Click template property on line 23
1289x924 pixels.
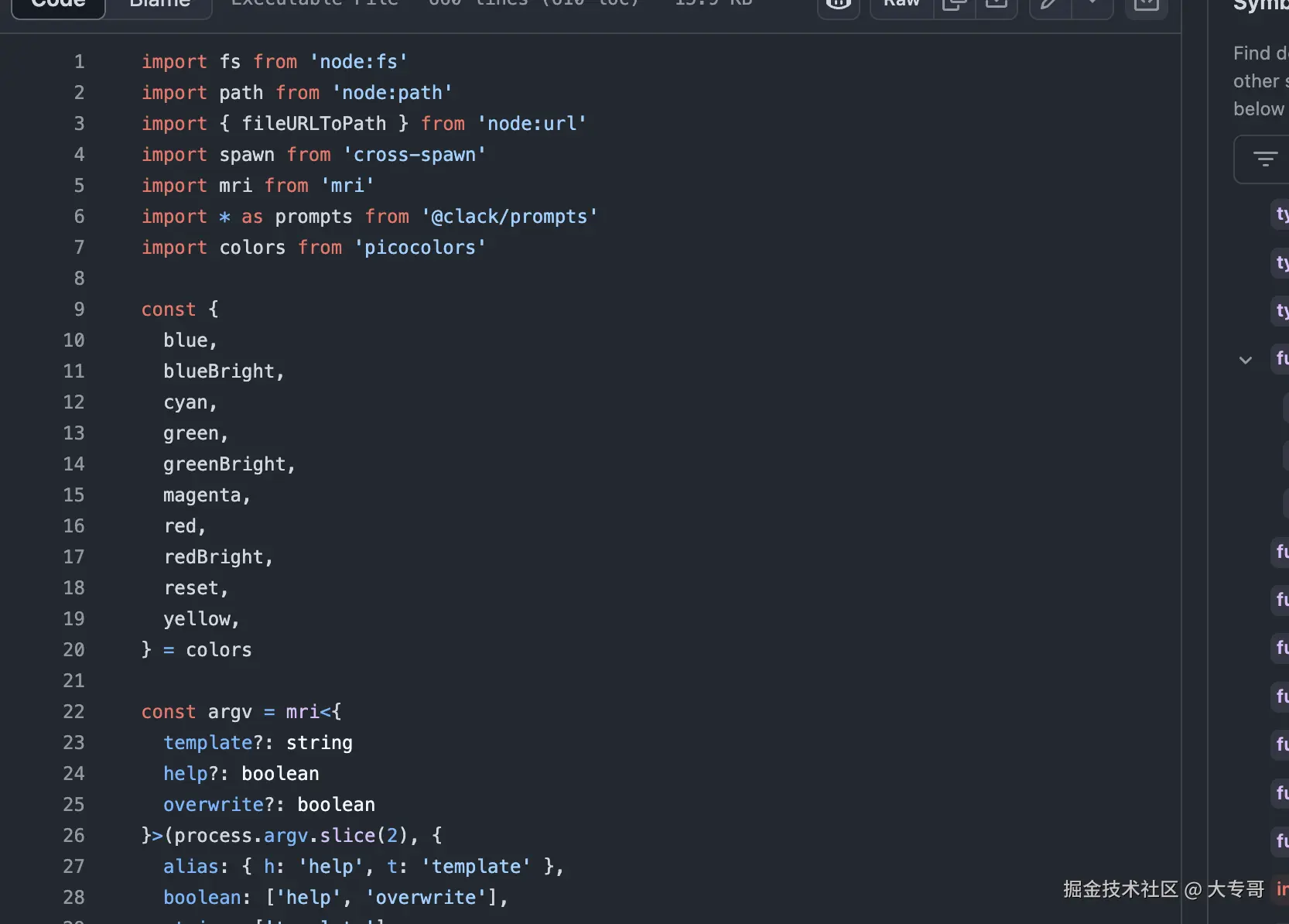point(208,743)
